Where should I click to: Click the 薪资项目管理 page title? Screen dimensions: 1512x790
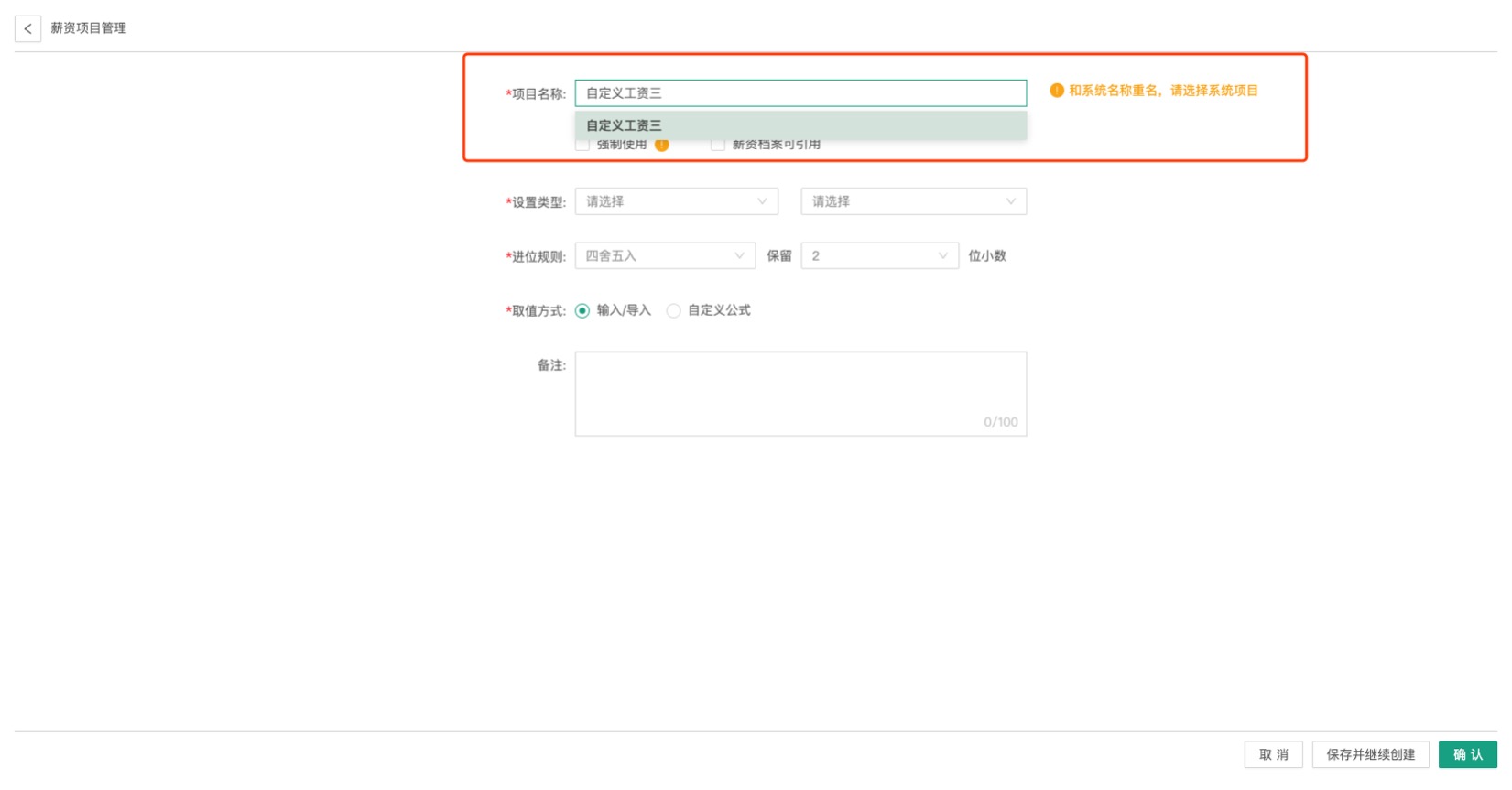click(x=89, y=28)
